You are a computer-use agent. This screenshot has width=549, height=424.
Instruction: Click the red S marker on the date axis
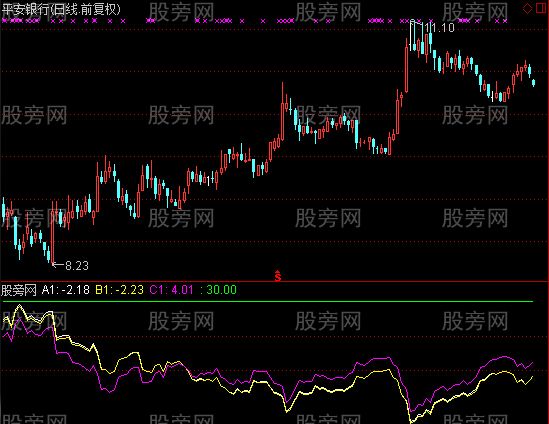[x=278, y=276]
